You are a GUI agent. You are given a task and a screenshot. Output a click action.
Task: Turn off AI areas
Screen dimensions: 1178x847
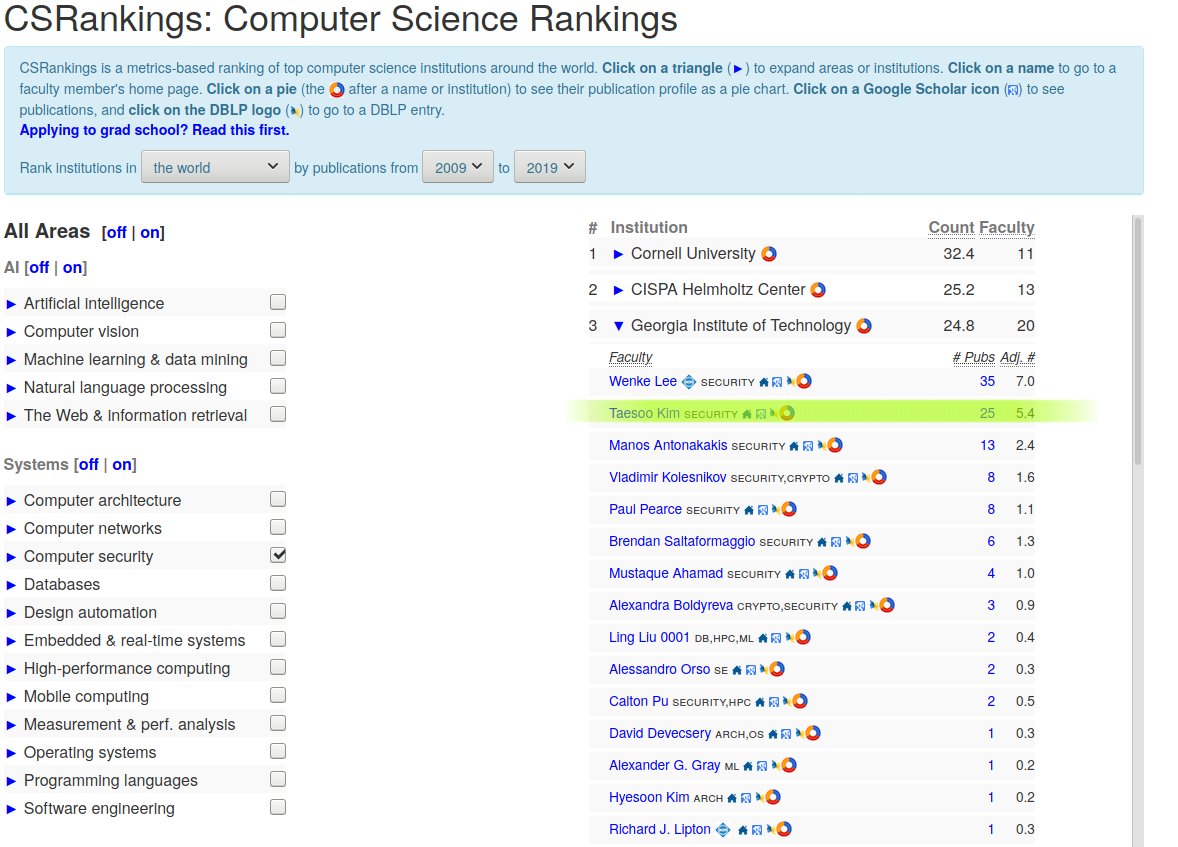tap(39, 268)
